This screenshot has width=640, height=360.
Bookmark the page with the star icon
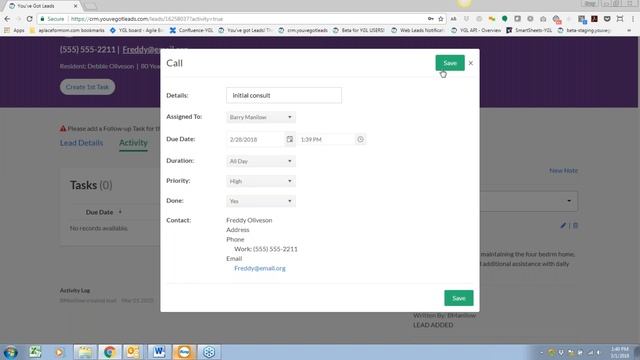pos(440,19)
